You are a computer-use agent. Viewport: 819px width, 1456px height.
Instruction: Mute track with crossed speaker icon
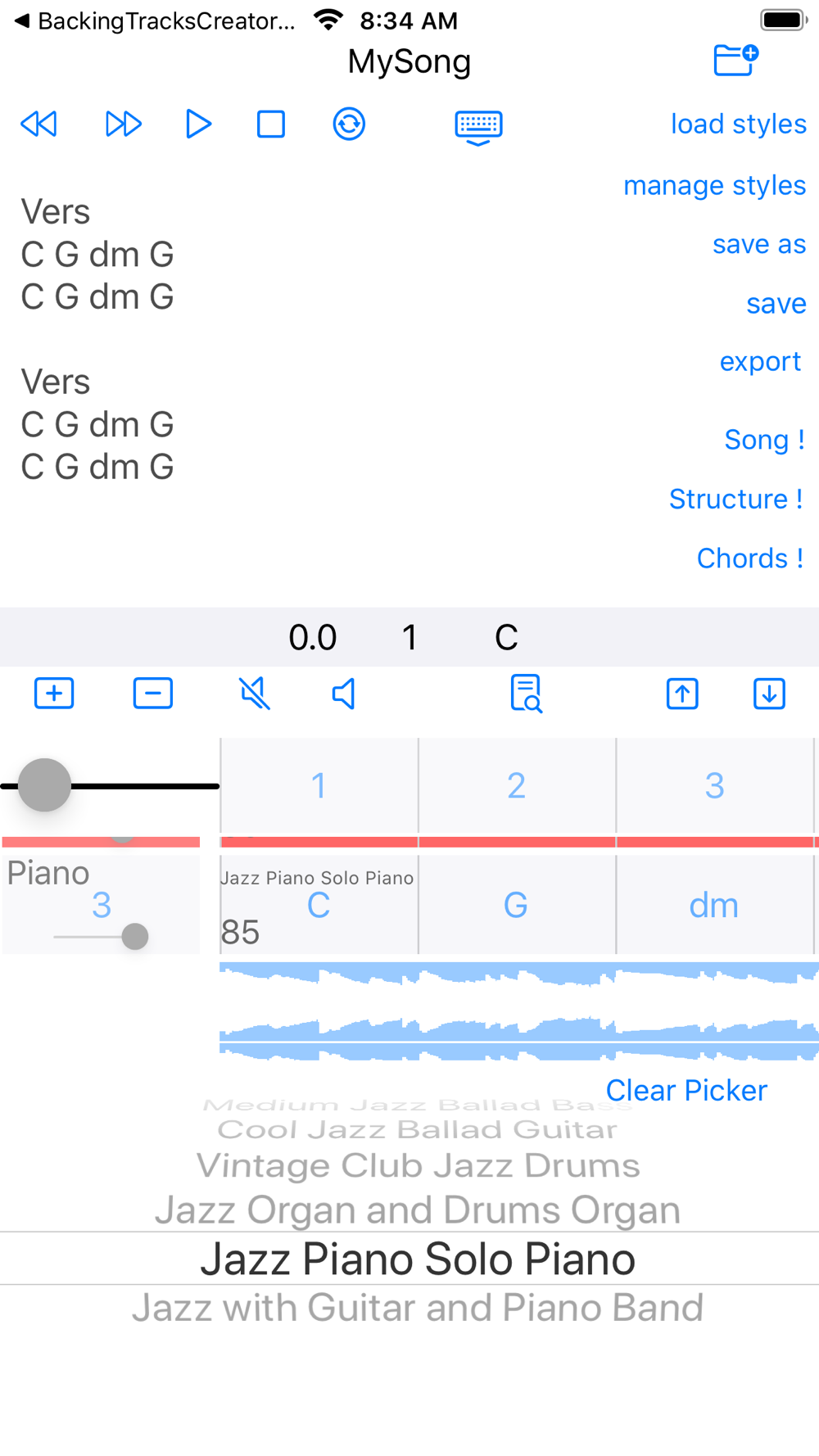pos(255,694)
